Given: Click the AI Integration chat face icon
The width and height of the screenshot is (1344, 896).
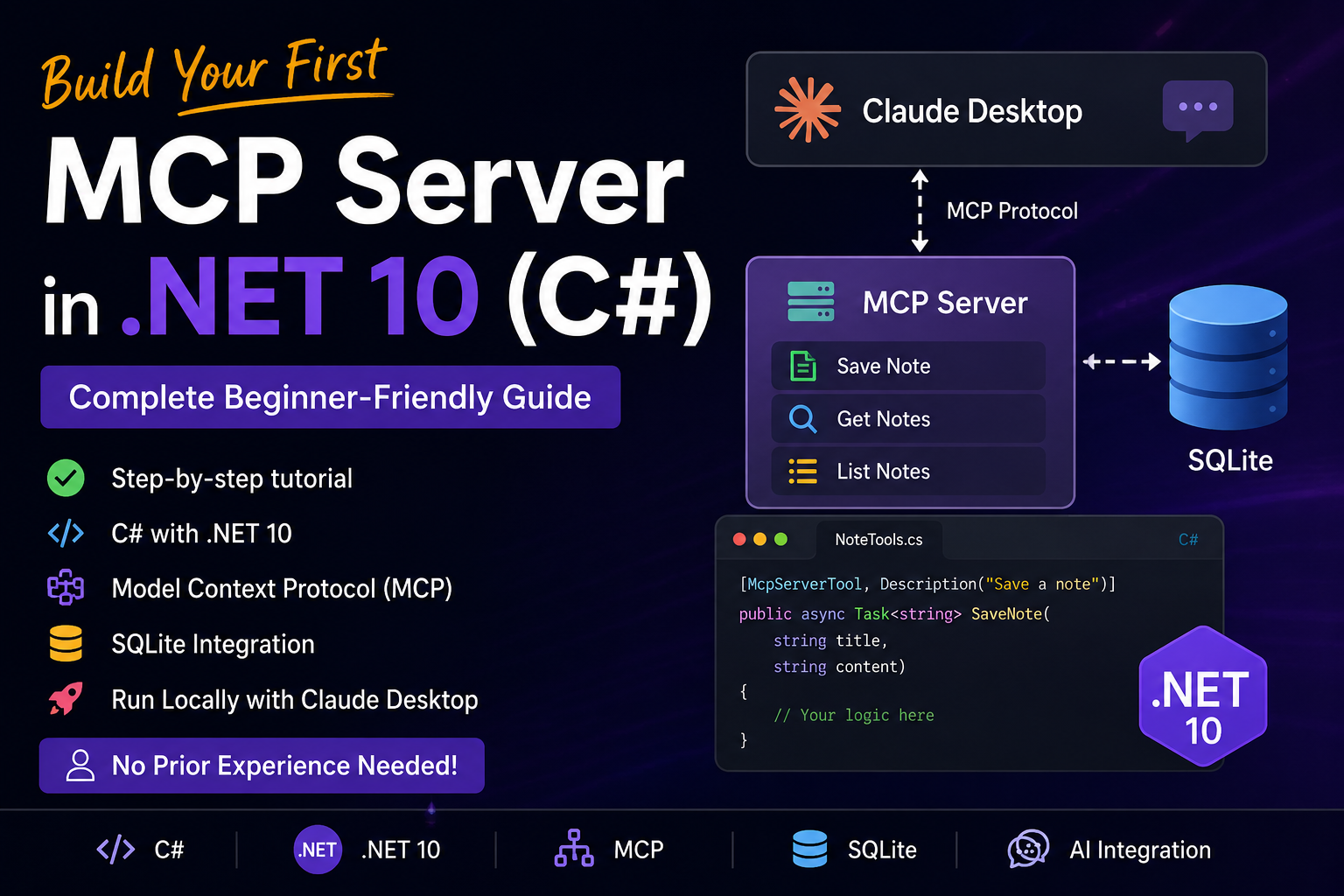Looking at the screenshot, I should pos(1028,849).
